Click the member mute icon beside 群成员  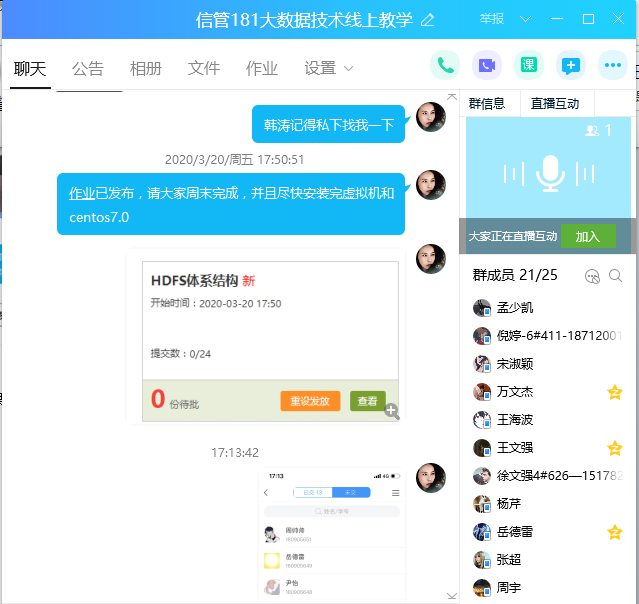592,276
